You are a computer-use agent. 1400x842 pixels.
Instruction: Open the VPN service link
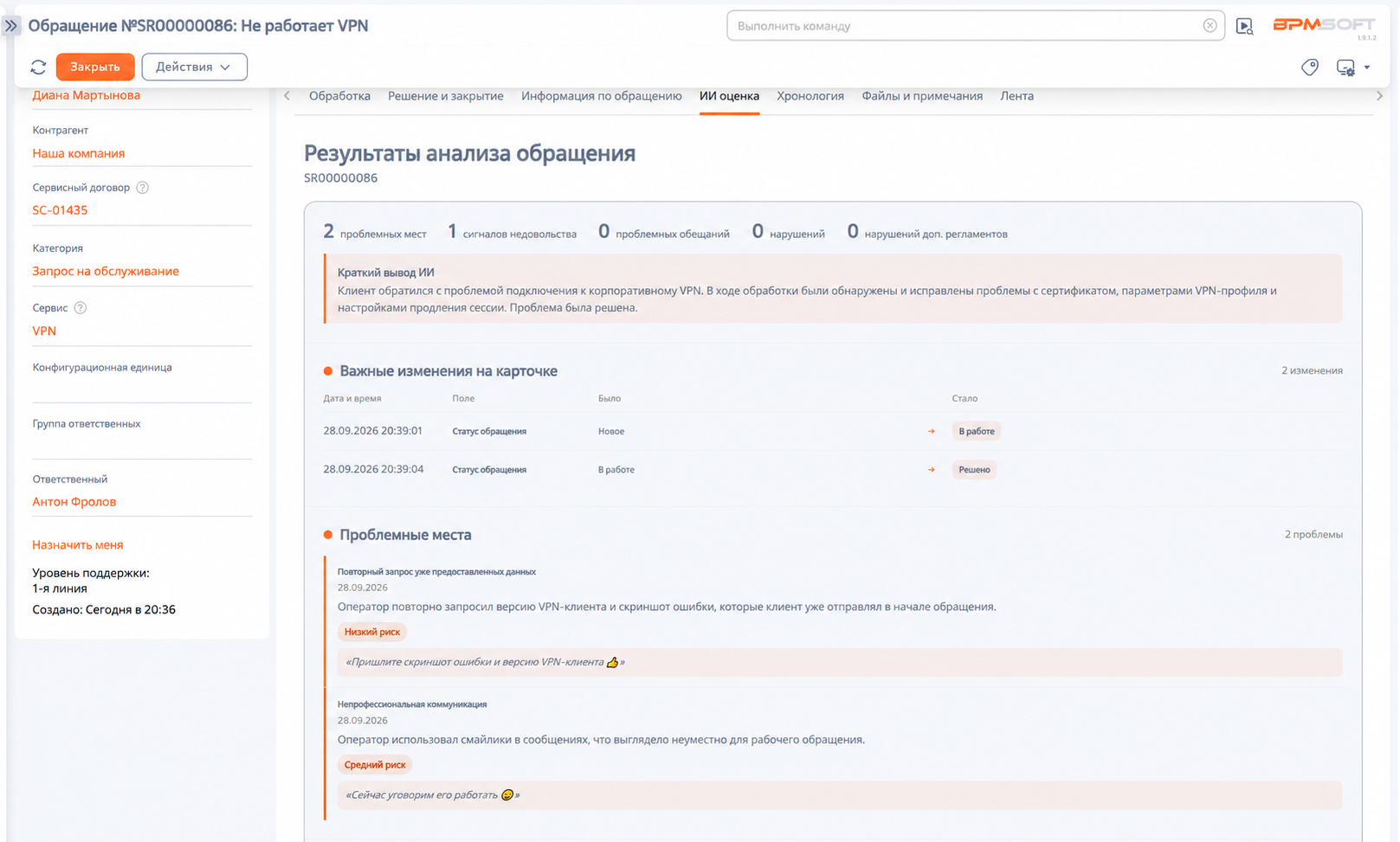(44, 331)
